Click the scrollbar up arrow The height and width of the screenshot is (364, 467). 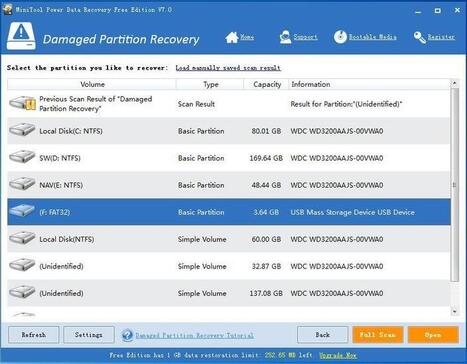point(455,83)
